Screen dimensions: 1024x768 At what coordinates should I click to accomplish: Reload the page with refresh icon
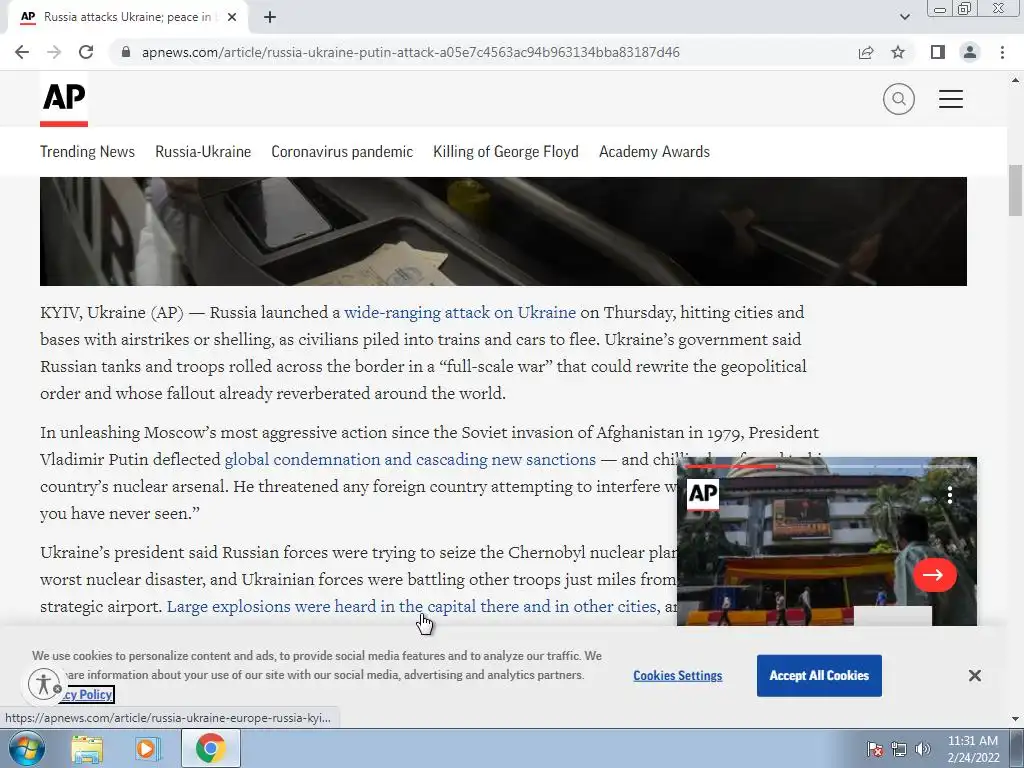pyautogui.click(x=86, y=52)
